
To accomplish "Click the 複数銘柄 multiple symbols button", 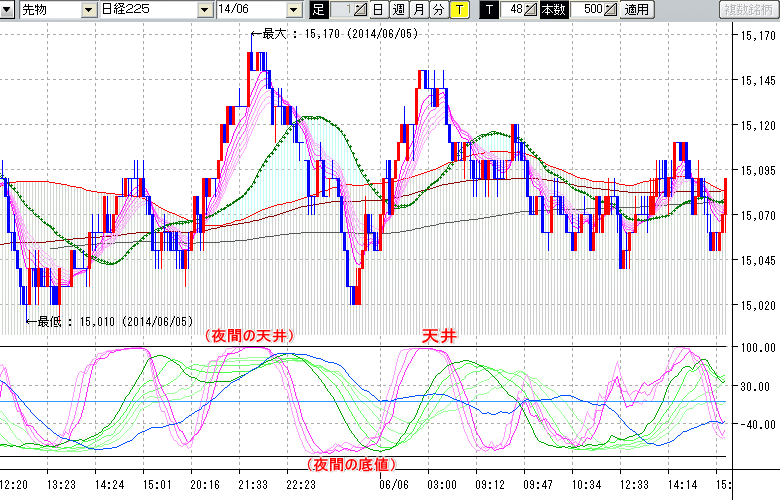I will coord(747,10).
